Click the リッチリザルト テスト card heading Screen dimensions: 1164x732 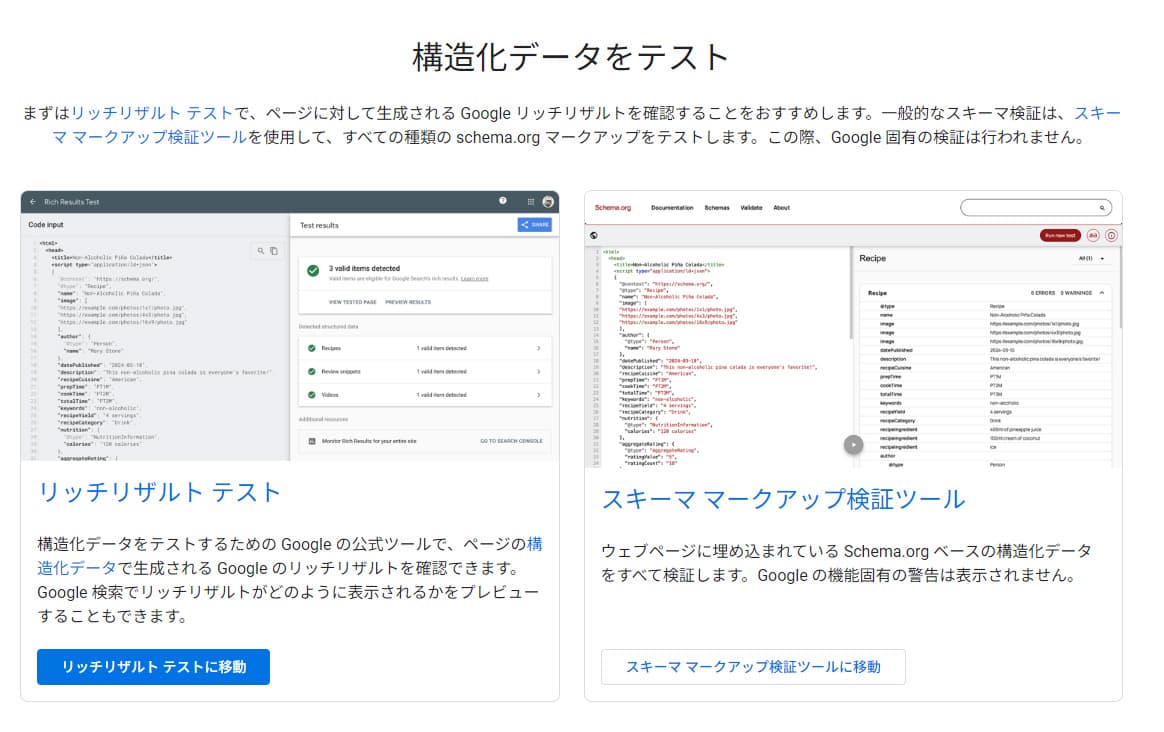pyautogui.click(x=159, y=492)
